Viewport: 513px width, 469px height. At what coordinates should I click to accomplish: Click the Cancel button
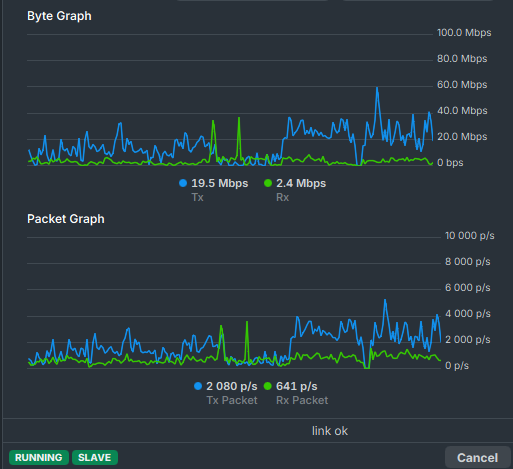pos(477,458)
